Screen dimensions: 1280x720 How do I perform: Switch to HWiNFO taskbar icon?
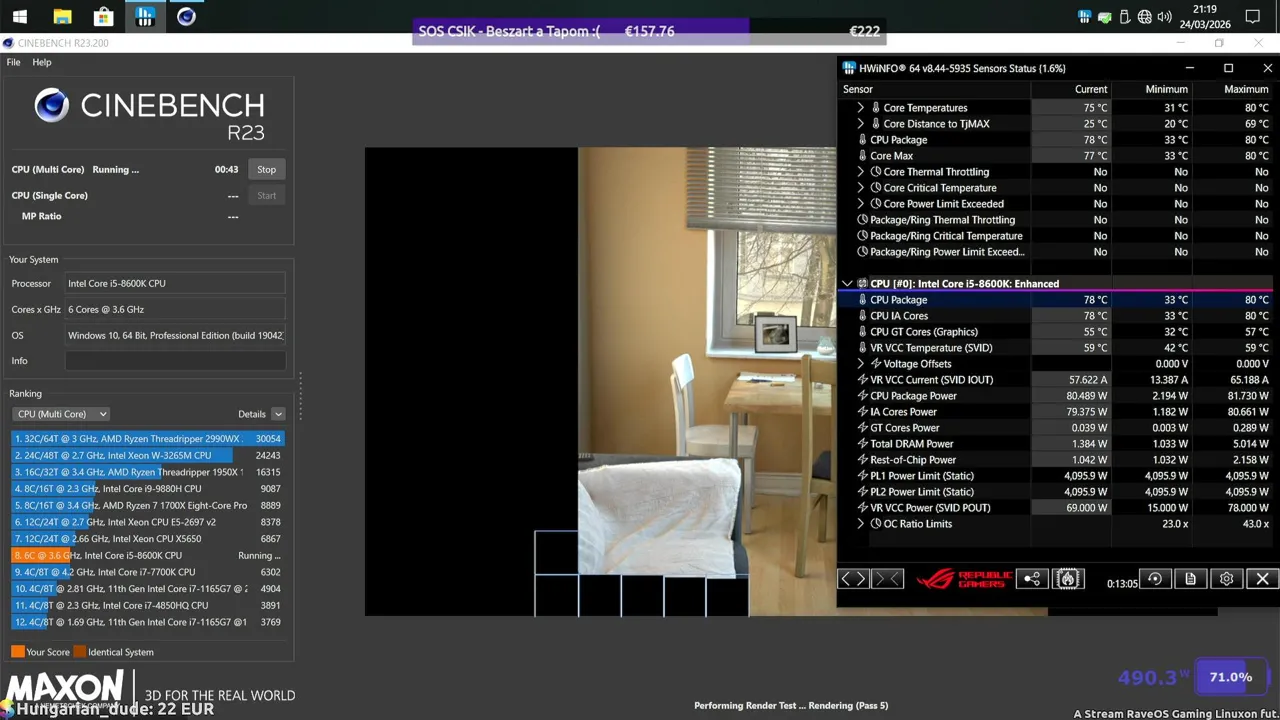(x=145, y=17)
